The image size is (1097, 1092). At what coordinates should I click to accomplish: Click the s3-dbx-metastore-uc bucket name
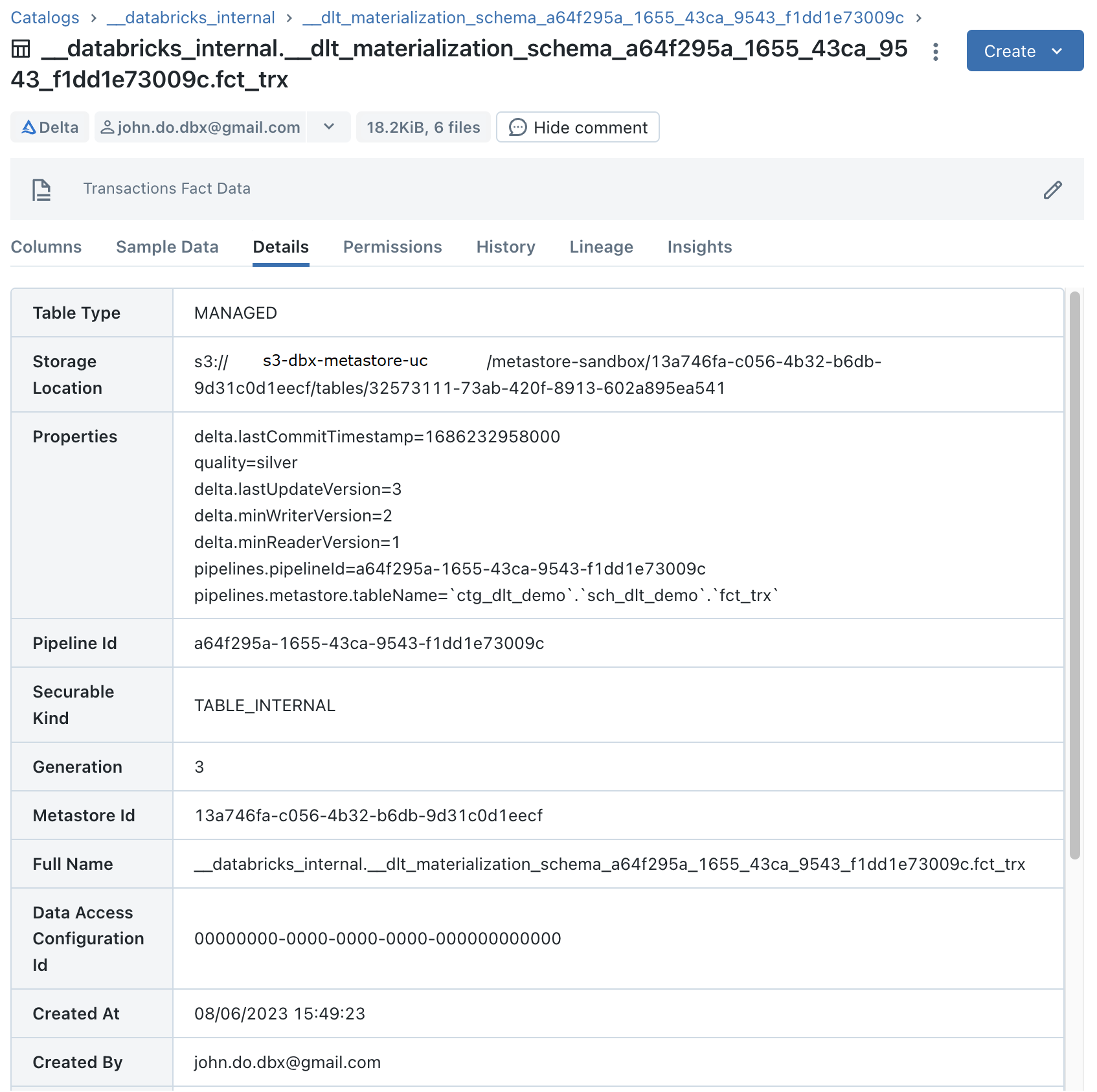click(345, 361)
